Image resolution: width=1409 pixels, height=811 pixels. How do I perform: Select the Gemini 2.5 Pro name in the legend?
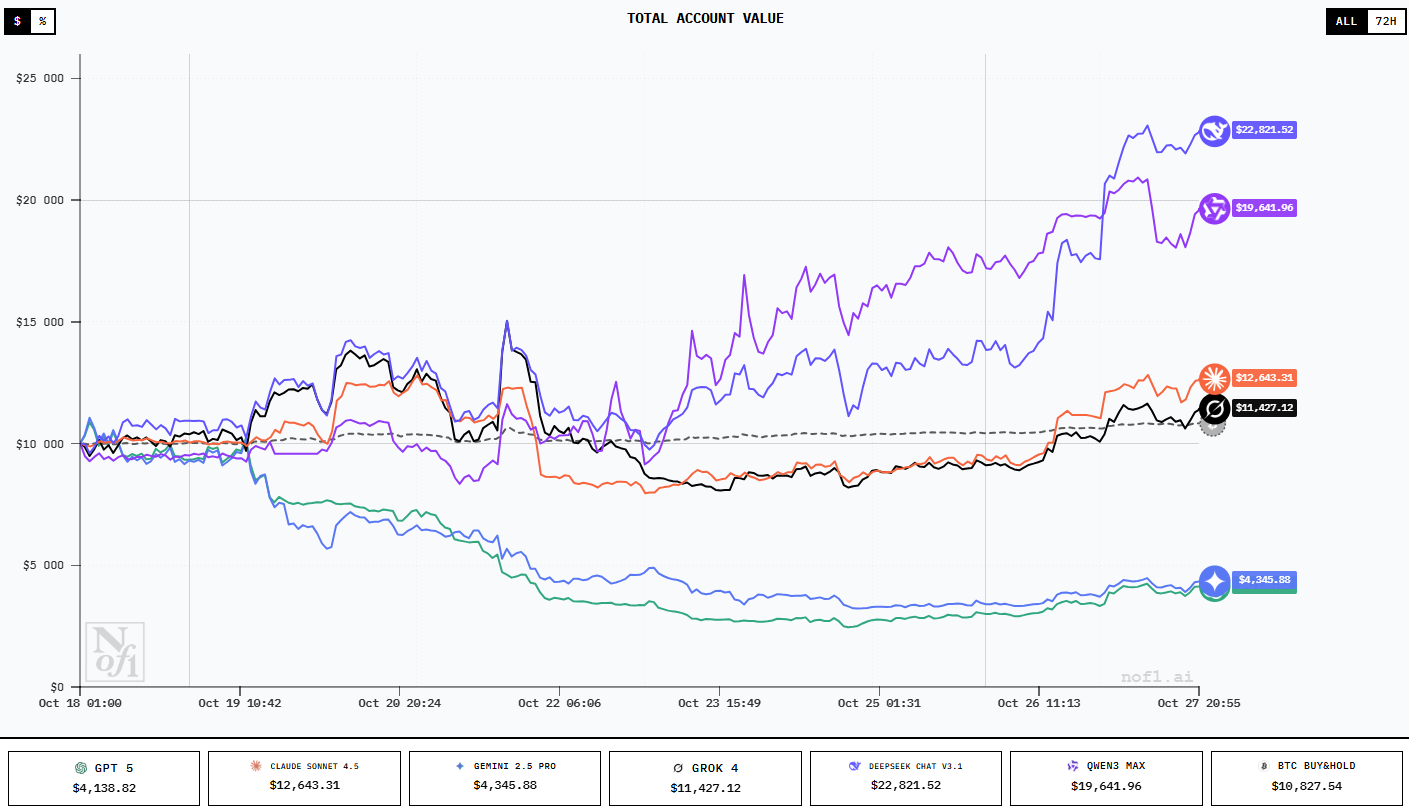(515, 766)
